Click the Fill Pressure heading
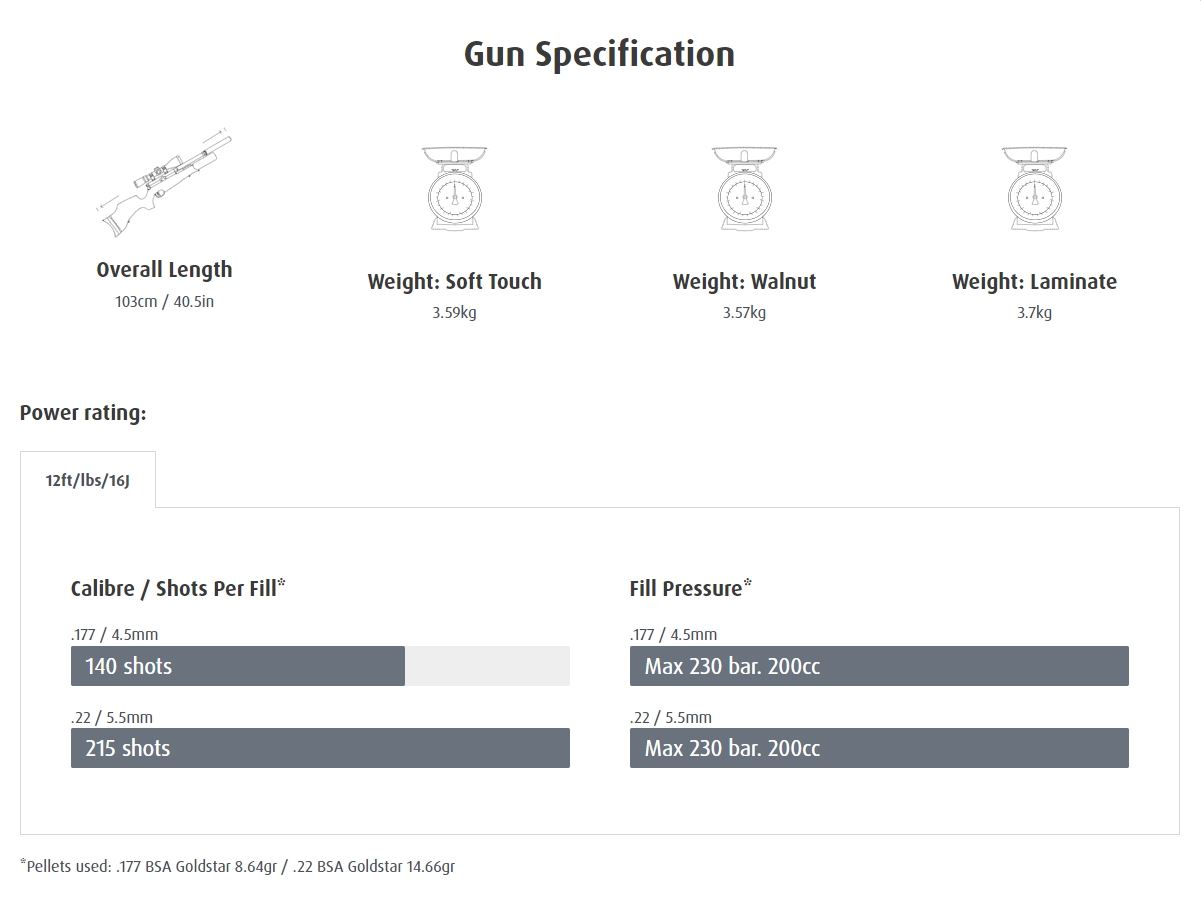 click(x=689, y=588)
